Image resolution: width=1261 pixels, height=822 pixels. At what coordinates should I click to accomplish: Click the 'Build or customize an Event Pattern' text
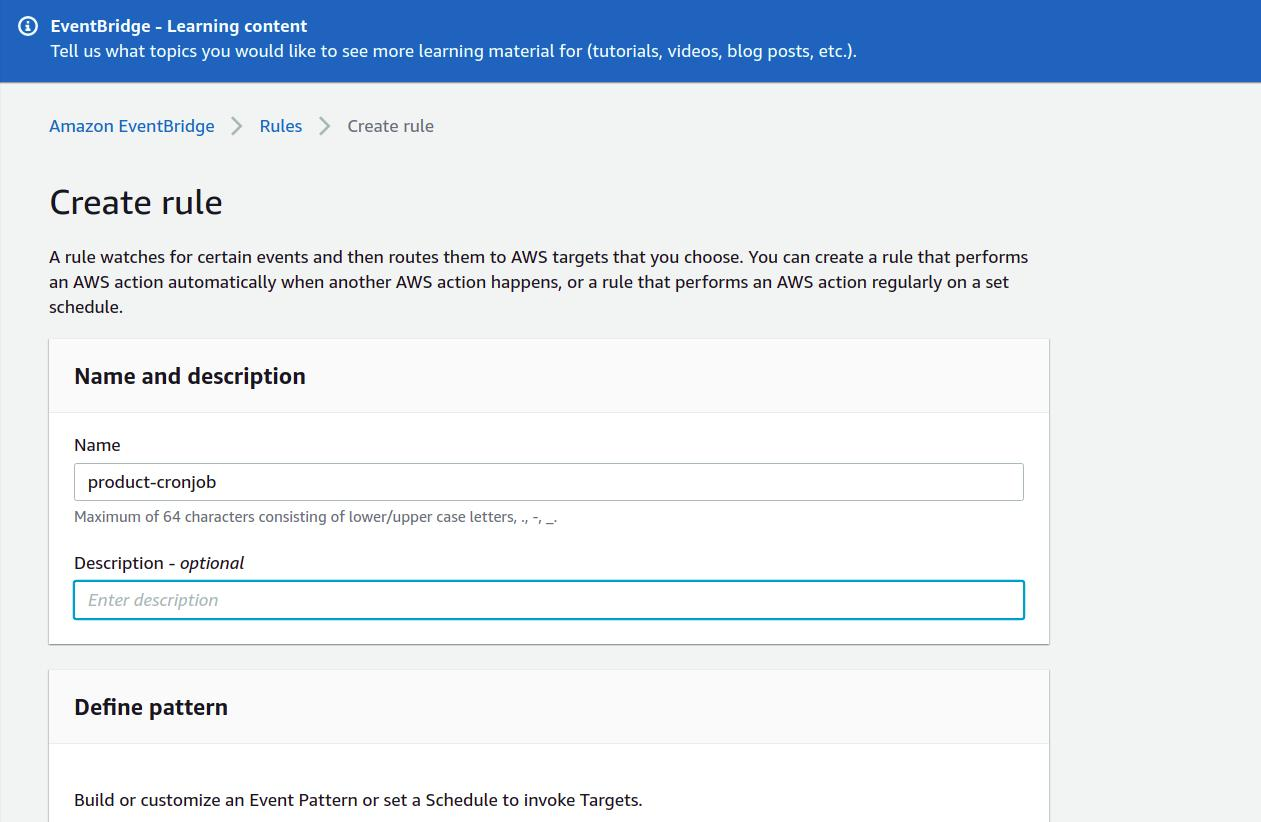coord(358,800)
